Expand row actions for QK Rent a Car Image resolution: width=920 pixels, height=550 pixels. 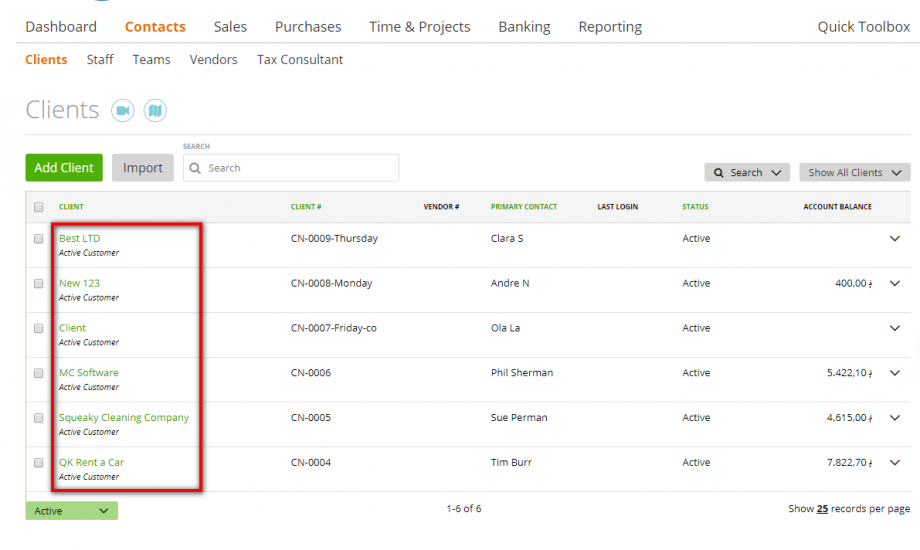click(x=895, y=463)
